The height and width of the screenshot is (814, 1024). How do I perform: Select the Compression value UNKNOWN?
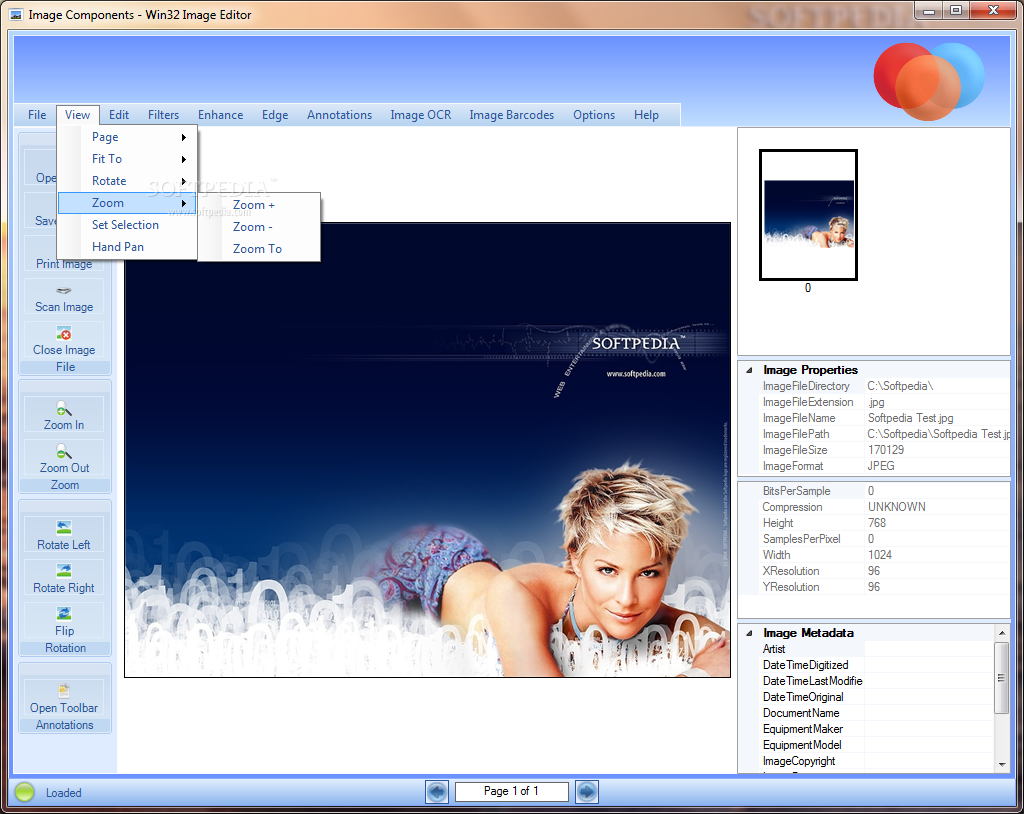[897, 507]
